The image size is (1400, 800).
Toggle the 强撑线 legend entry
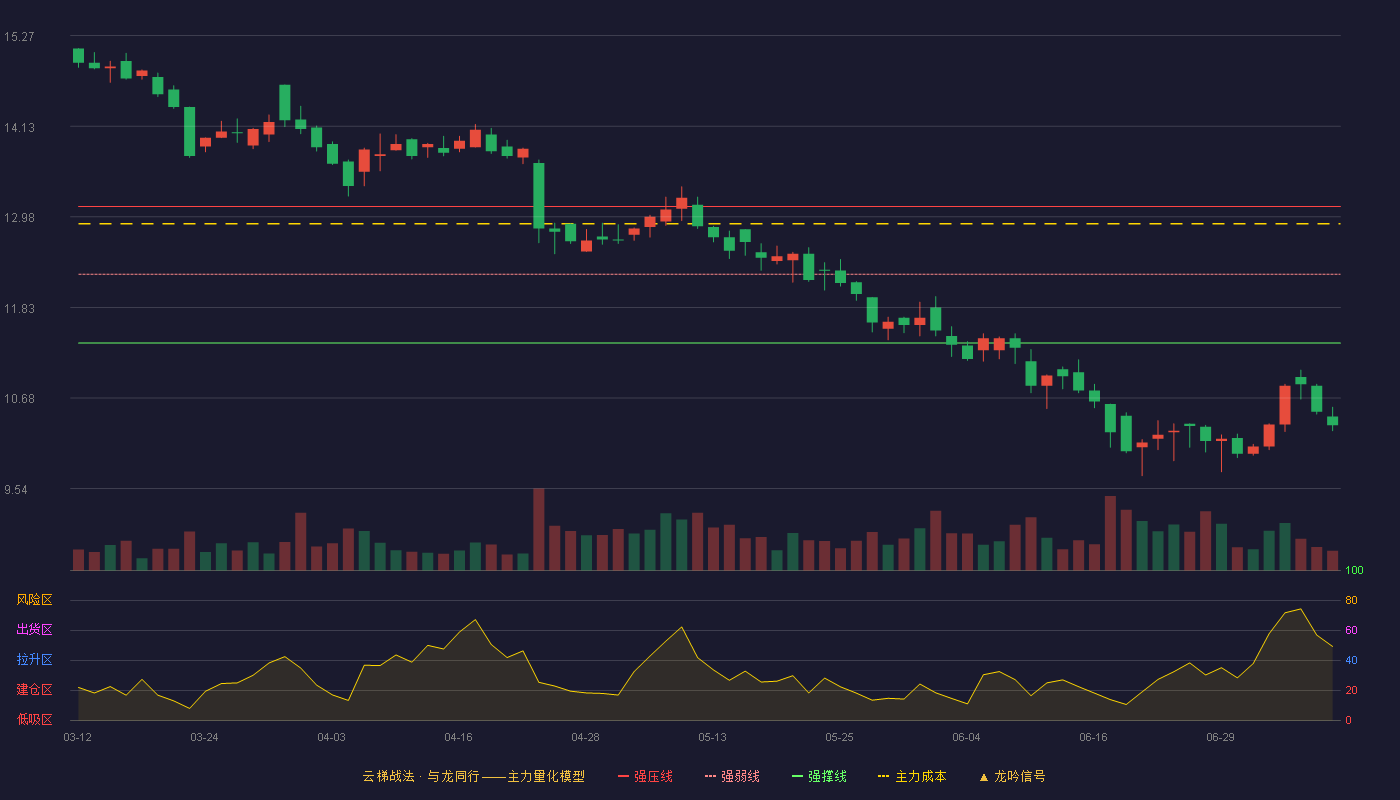(x=819, y=776)
